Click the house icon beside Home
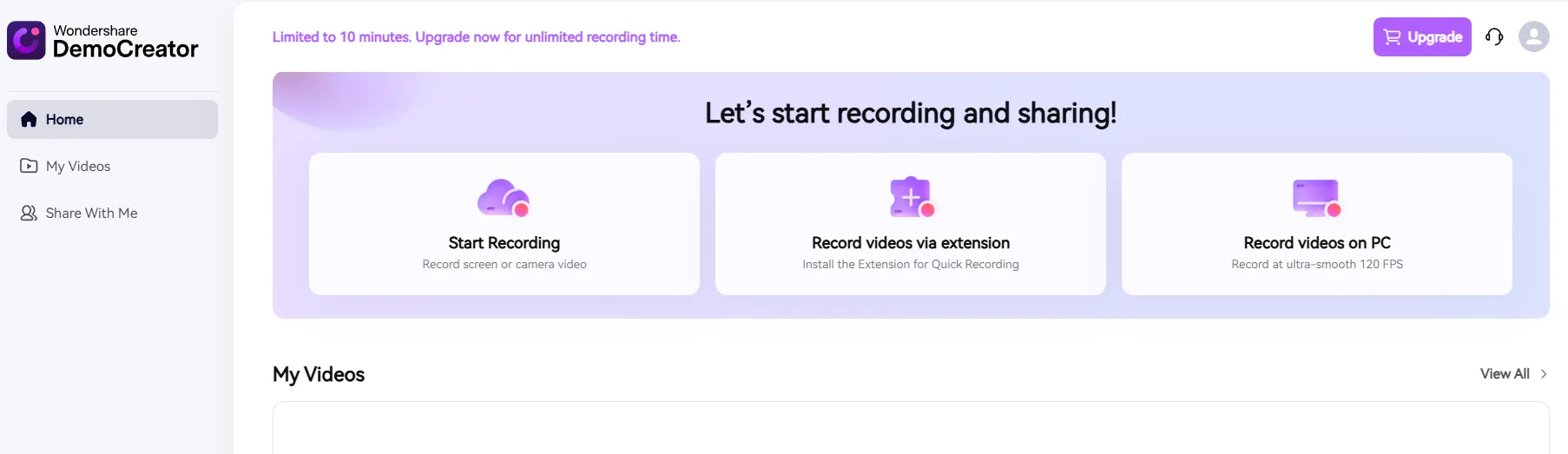The image size is (1568, 454). (29, 120)
